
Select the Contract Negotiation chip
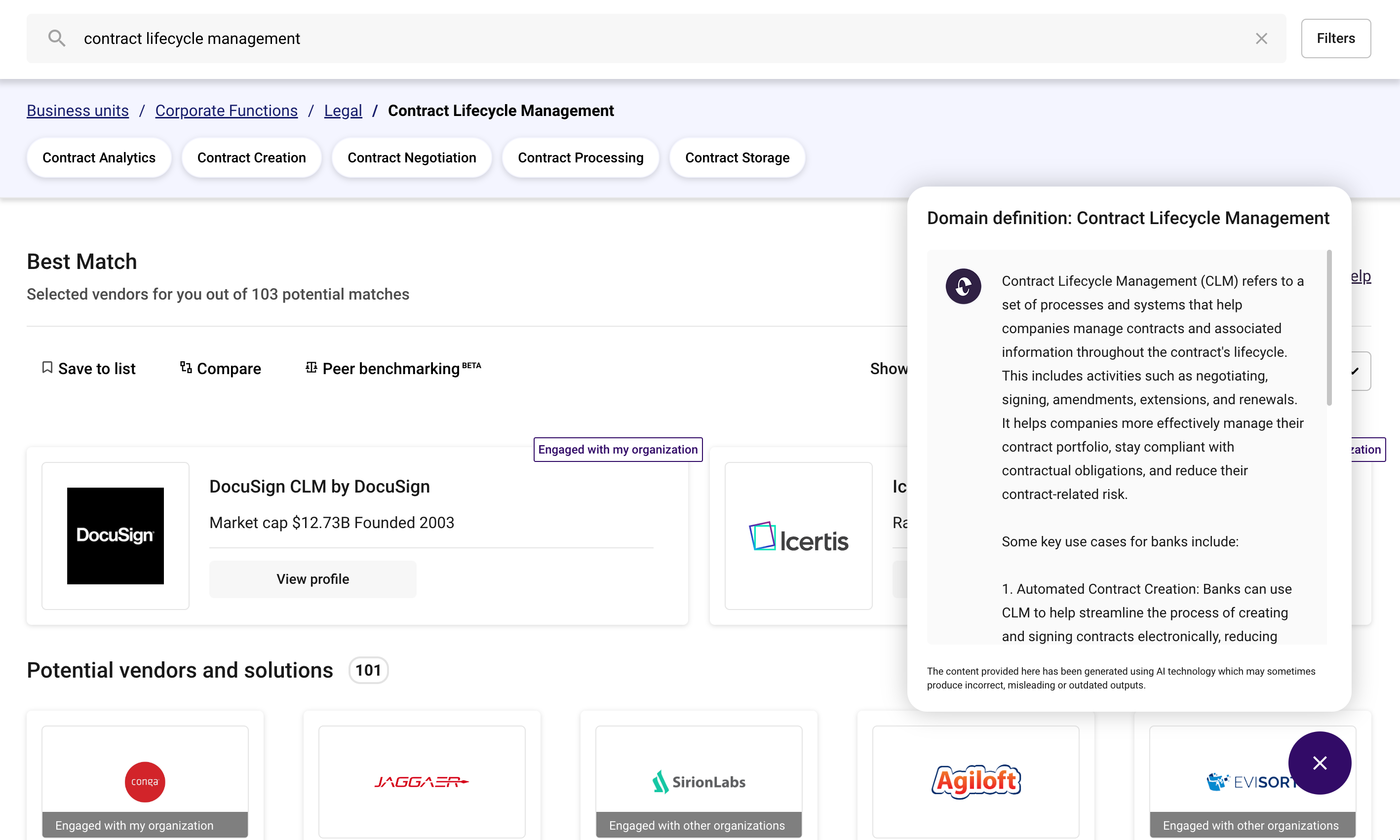pyautogui.click(x=412, y=158)
